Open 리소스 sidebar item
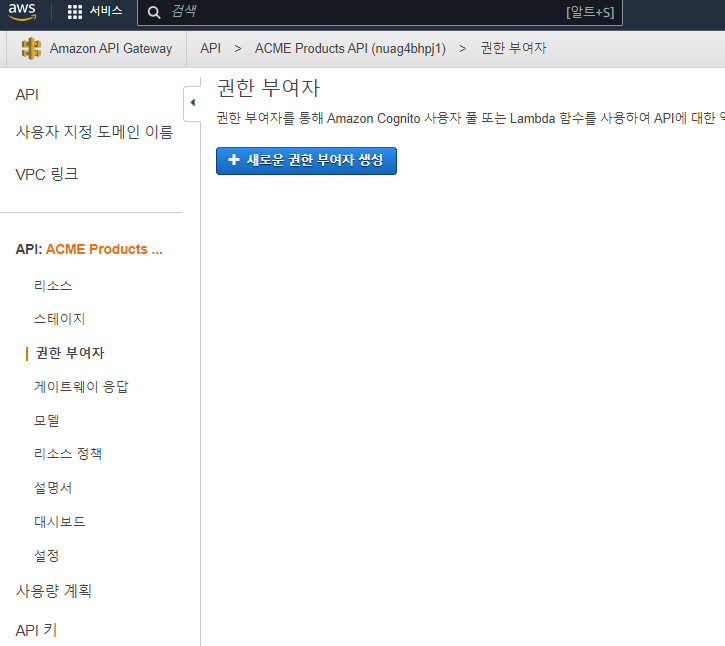This screenshot has height=646, width=725. pos(53,285)
